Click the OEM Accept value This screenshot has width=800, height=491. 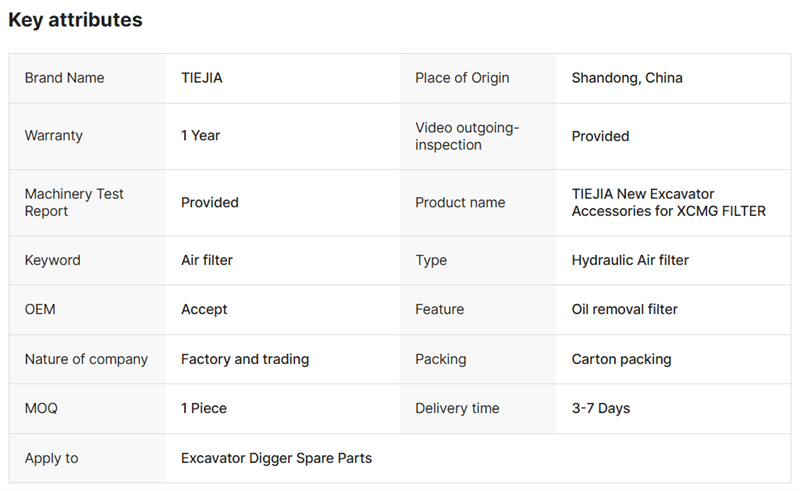coord(204,309)
